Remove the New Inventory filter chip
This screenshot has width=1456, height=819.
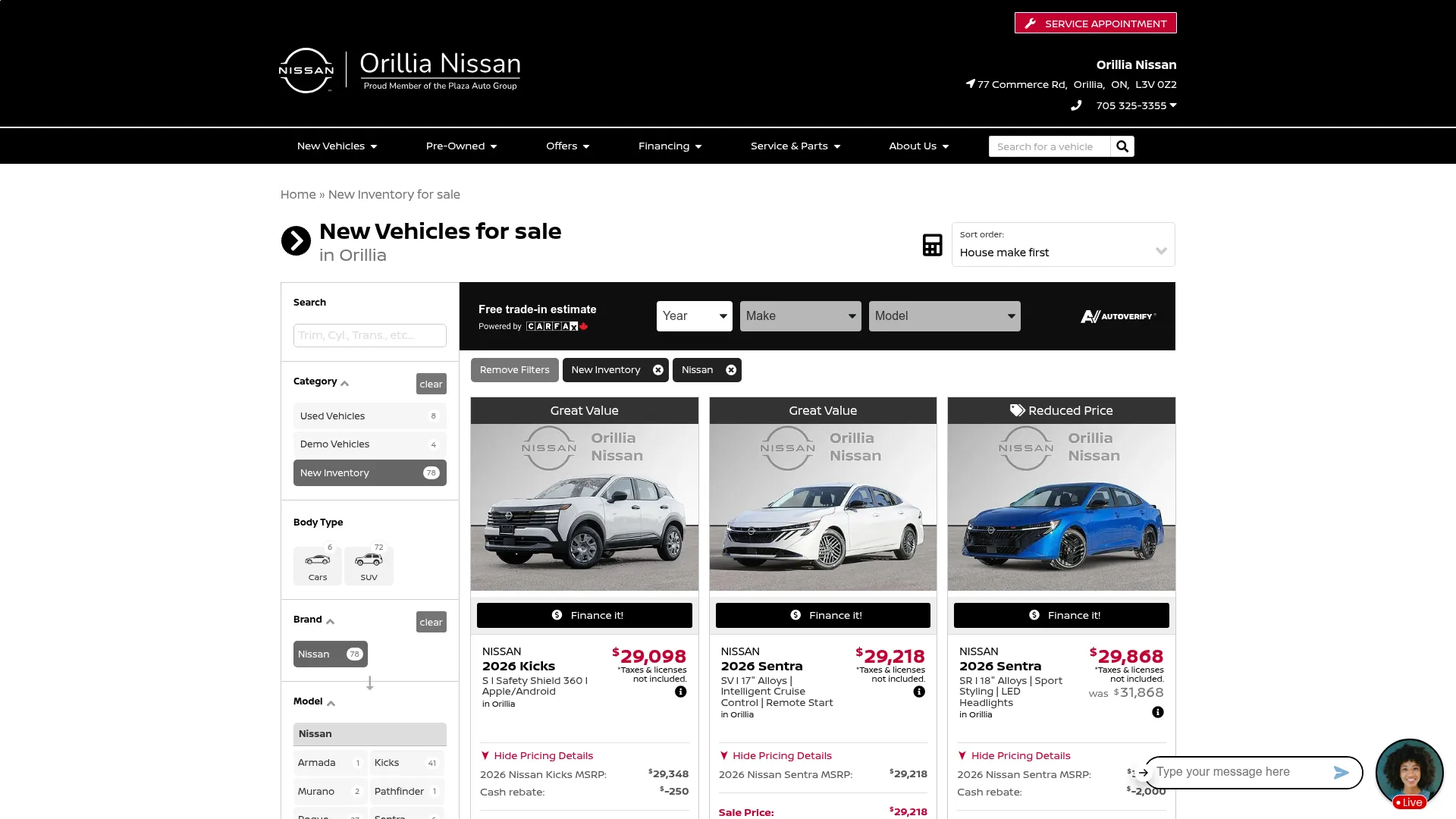pyautogui.click(x=658, y=370)
